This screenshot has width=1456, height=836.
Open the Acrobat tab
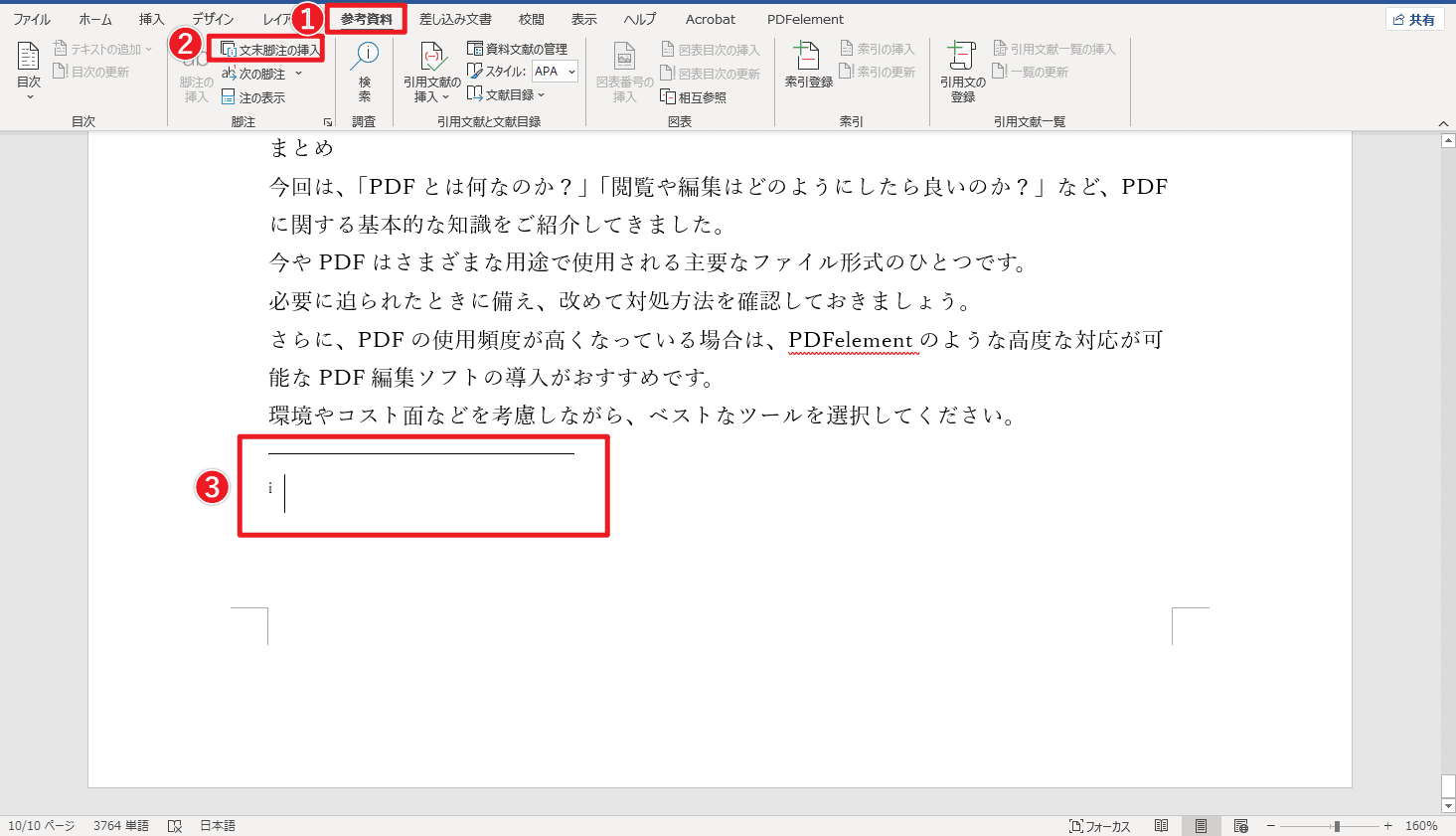point(711,19)
